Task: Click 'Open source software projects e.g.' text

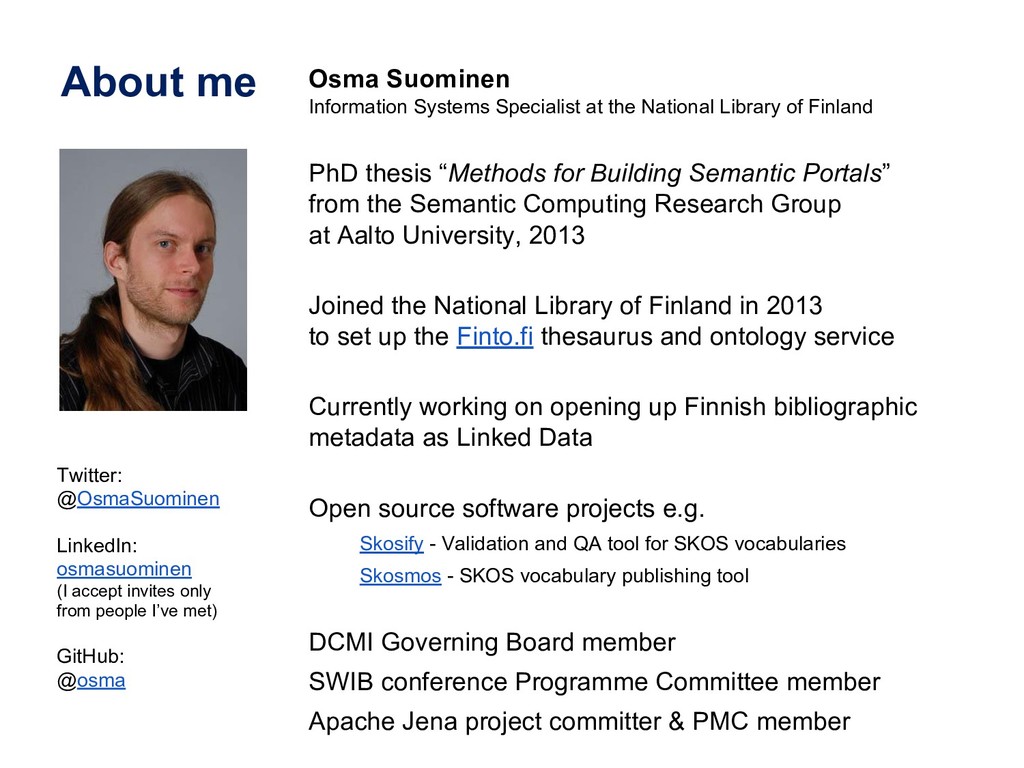Action: click(506, 509)
